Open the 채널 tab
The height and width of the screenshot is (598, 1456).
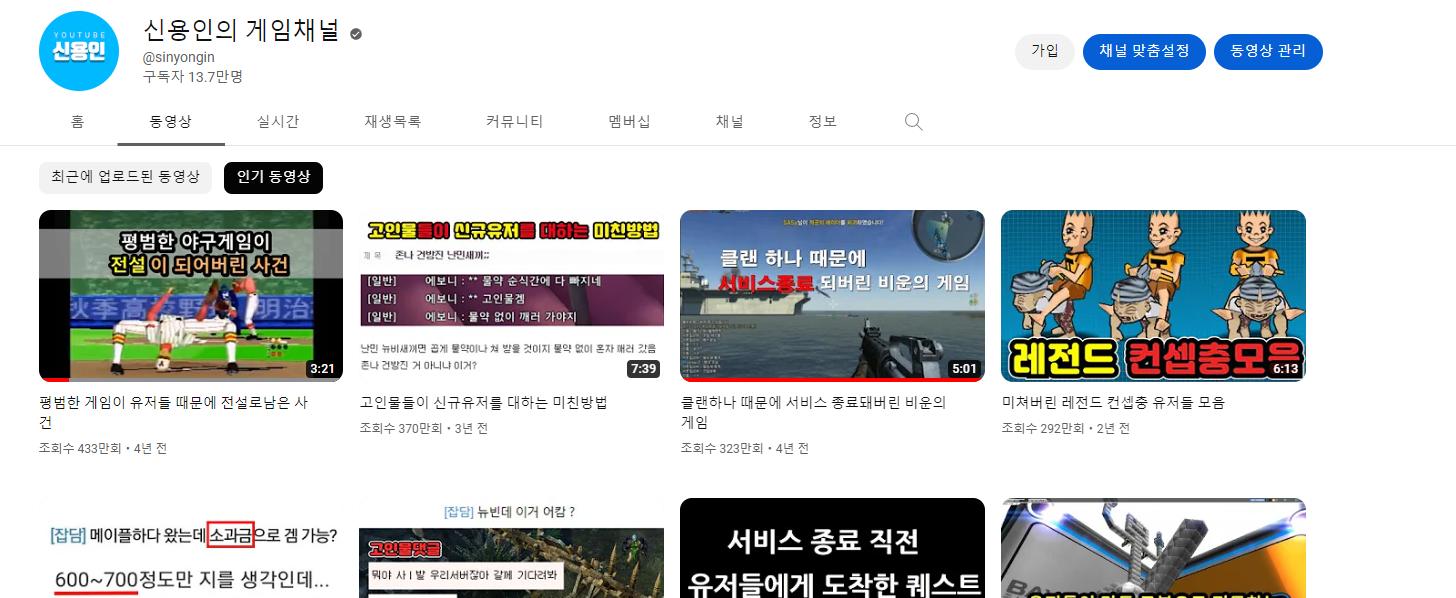tap(729, 121)
